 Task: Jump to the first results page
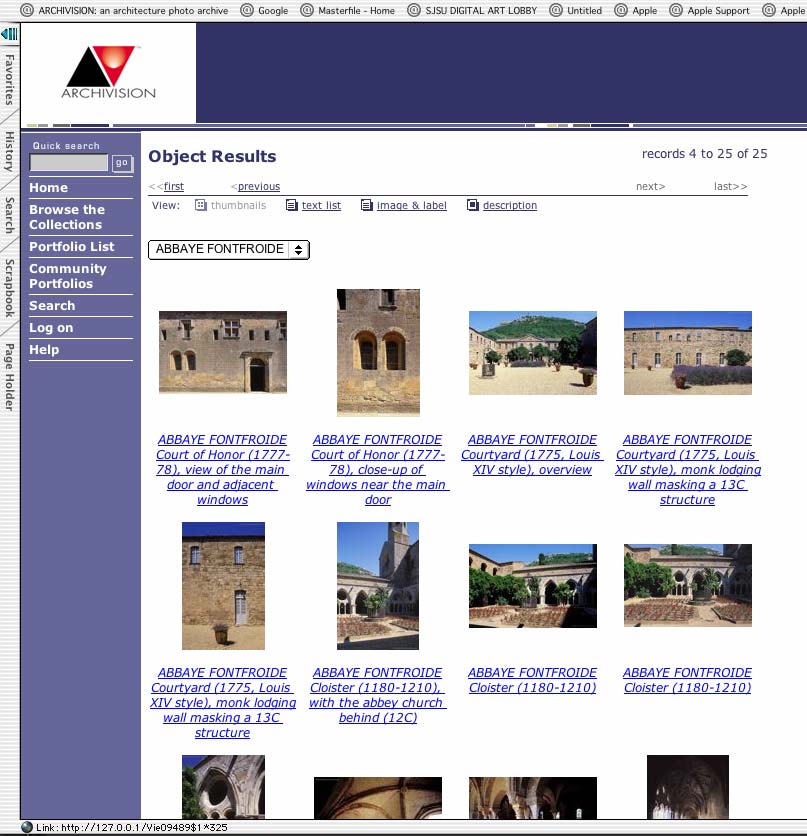pyautogui.click(x=173, y=187)
